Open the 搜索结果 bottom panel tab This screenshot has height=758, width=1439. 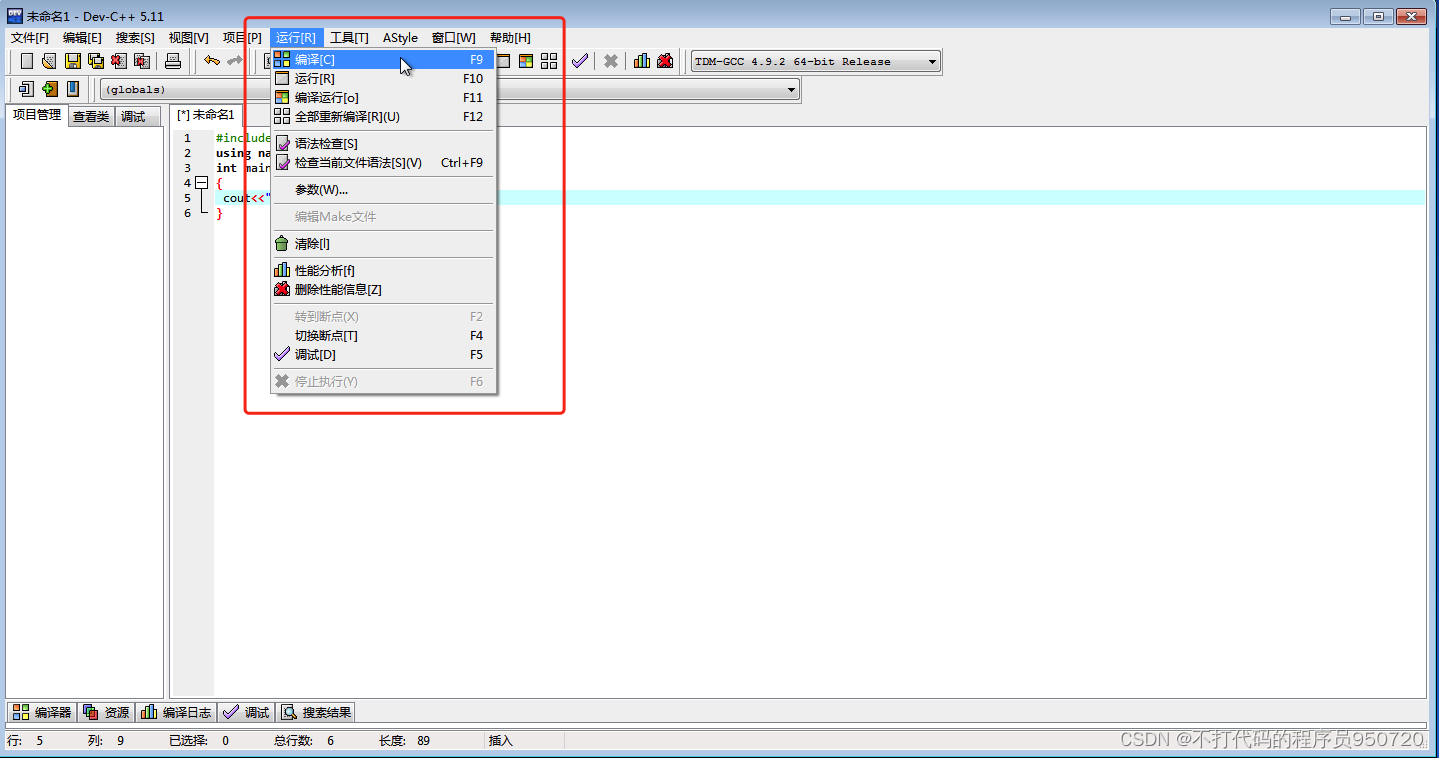pyautogui.click(x=316, y=712)
